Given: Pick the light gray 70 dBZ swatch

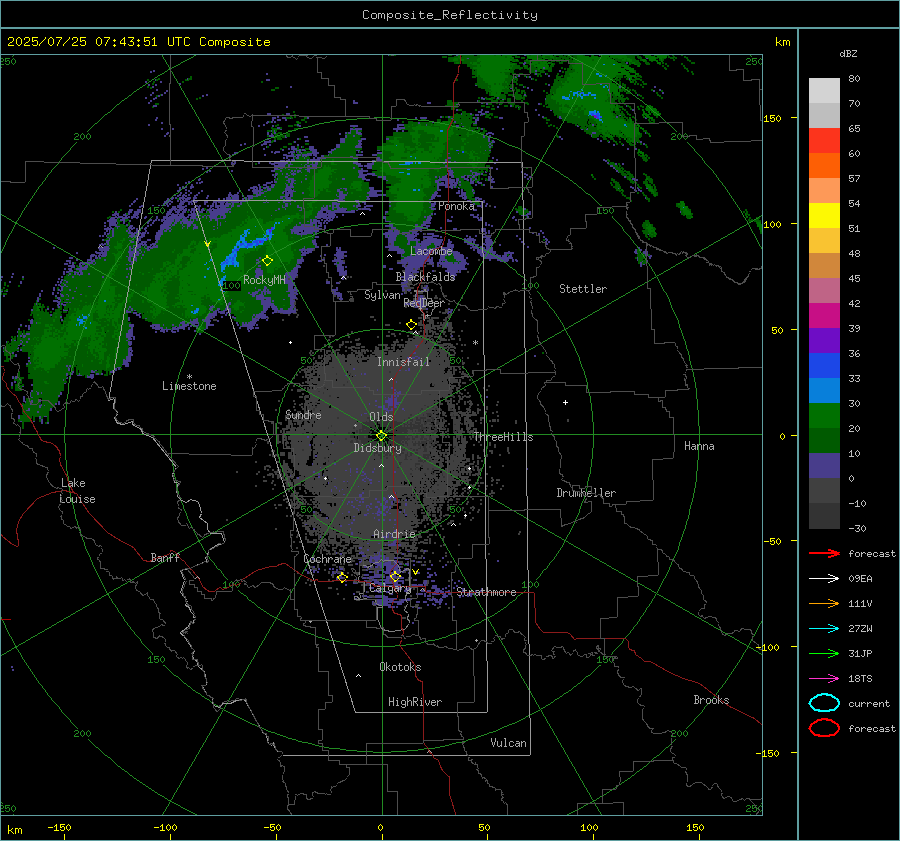Looking at the screenshot, I should [x=824, y=91].
